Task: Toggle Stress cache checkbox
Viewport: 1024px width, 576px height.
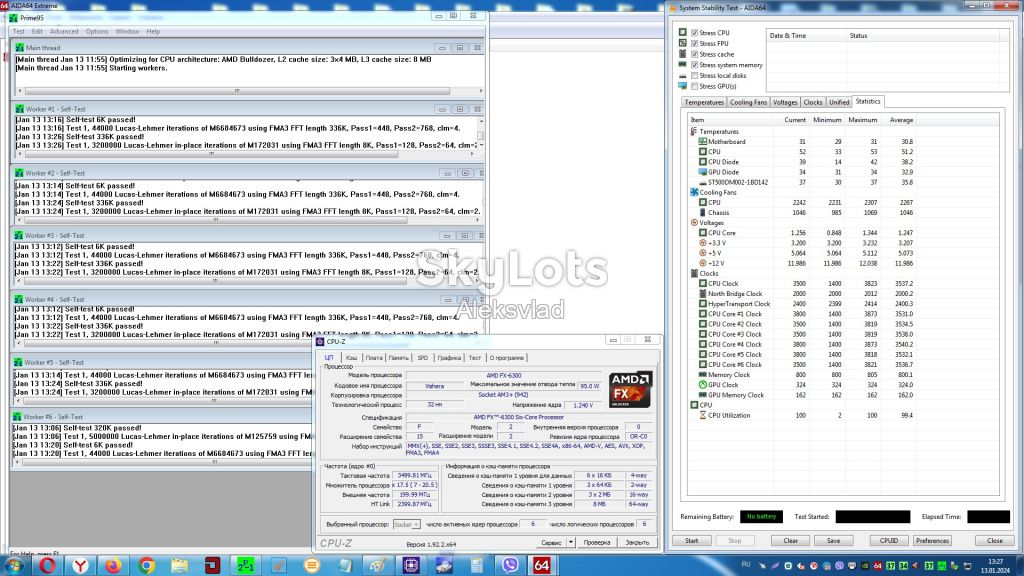Action: tap(694, 54)
